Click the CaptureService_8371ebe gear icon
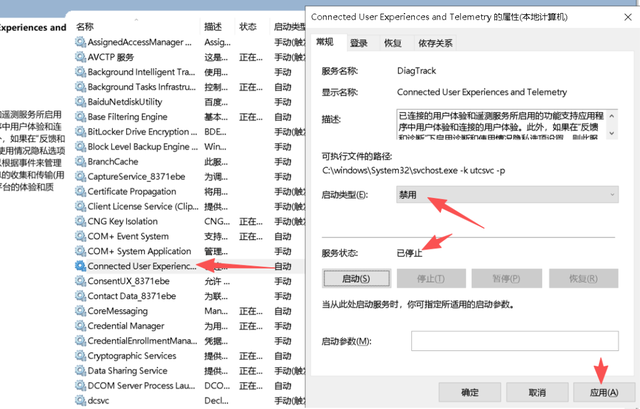This screenshot has width=640, height=409. (80, 176)
